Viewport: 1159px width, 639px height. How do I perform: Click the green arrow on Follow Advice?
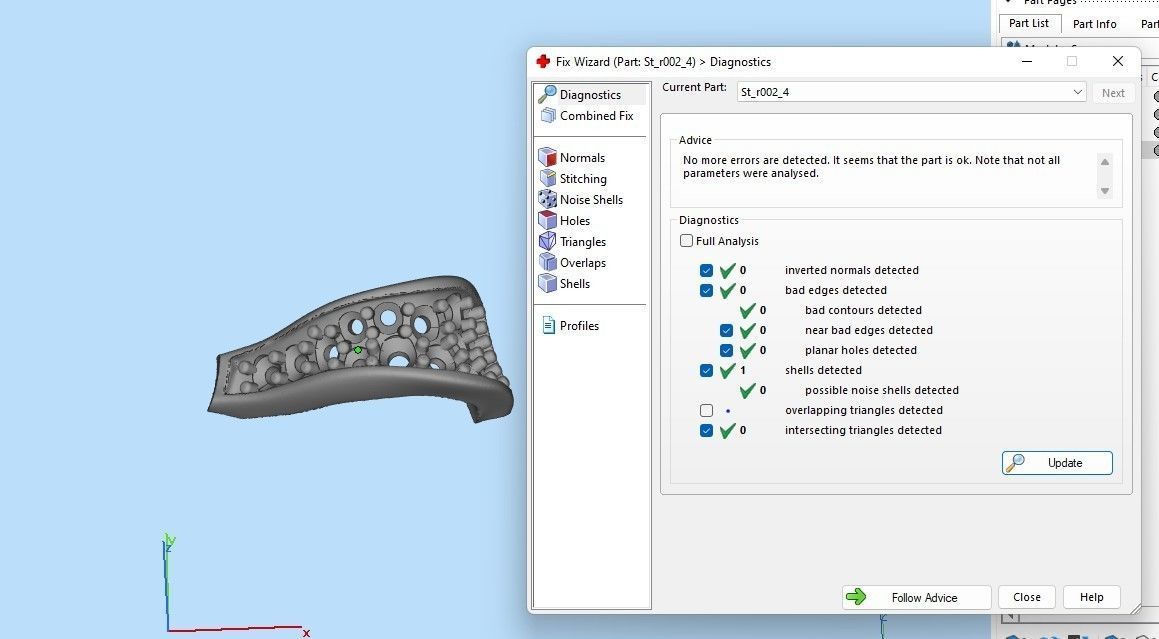point(856,597)
